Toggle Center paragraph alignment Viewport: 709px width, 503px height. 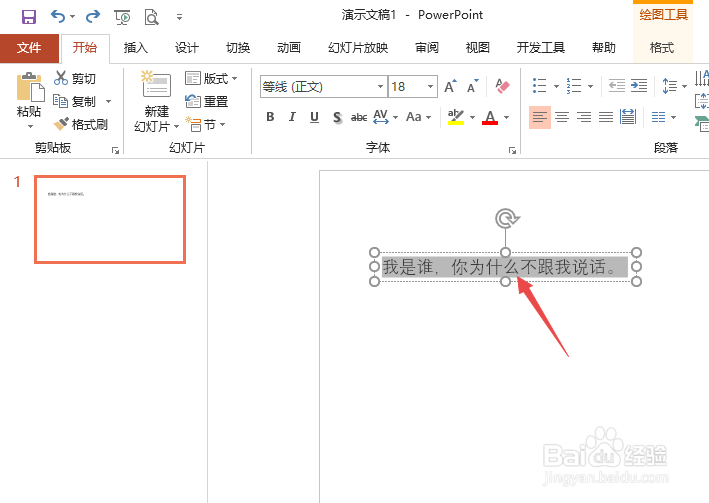point(562,118)
